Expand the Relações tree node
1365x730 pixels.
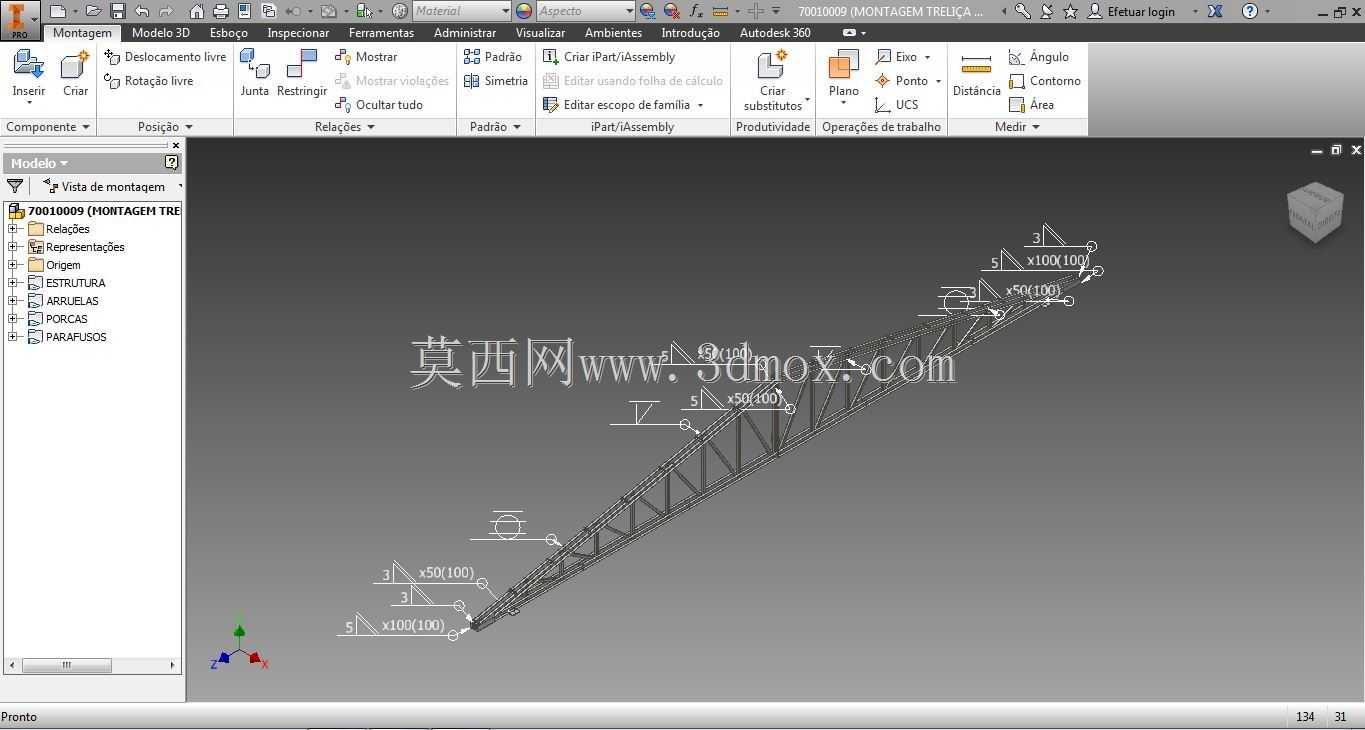coord(13,229)
